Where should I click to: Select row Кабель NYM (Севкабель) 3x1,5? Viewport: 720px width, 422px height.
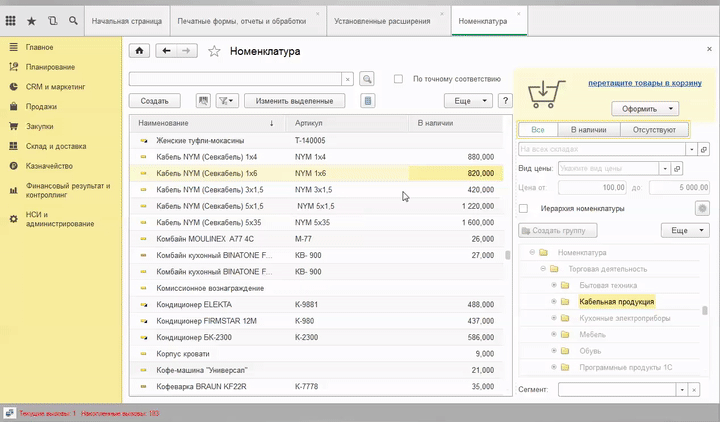click(316, 190)
